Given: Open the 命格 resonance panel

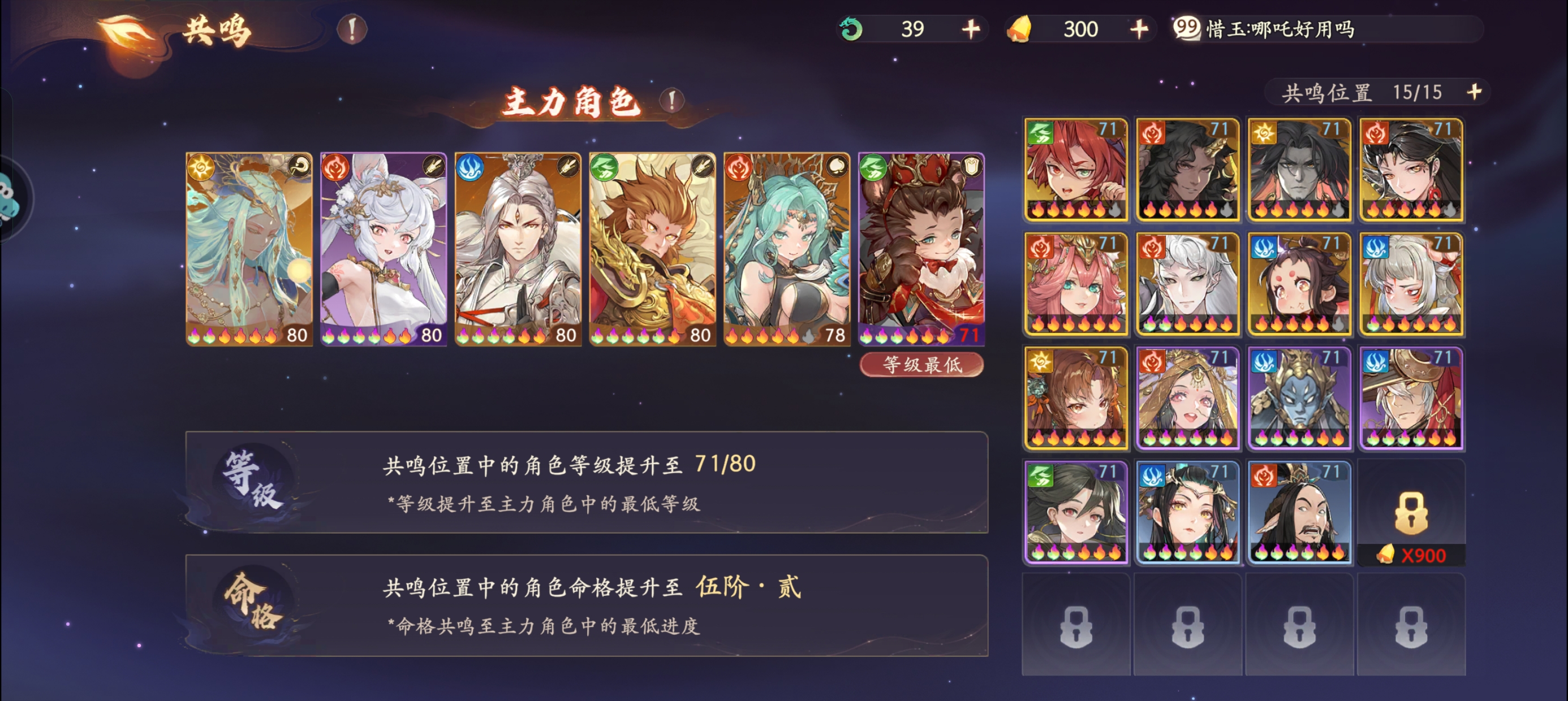Looking at the screenshot, I should point(586,605).
